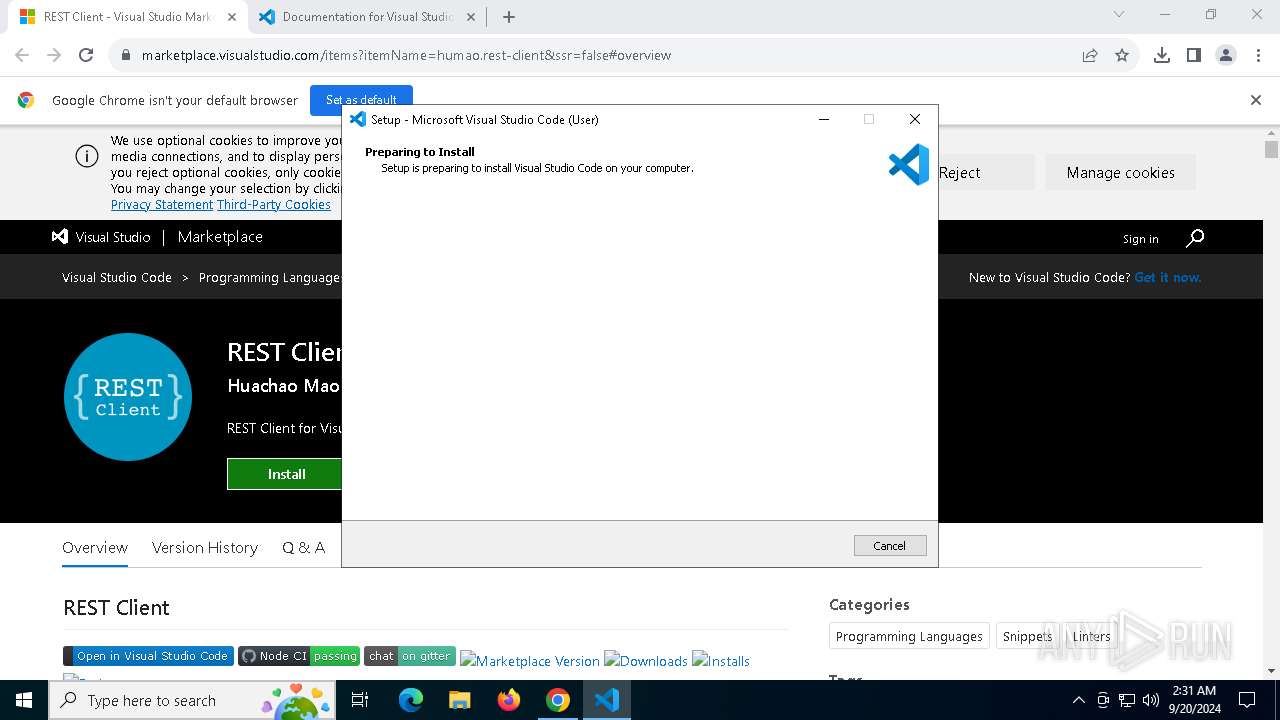
Task: Click the taskbar search box
Action: 194,700
